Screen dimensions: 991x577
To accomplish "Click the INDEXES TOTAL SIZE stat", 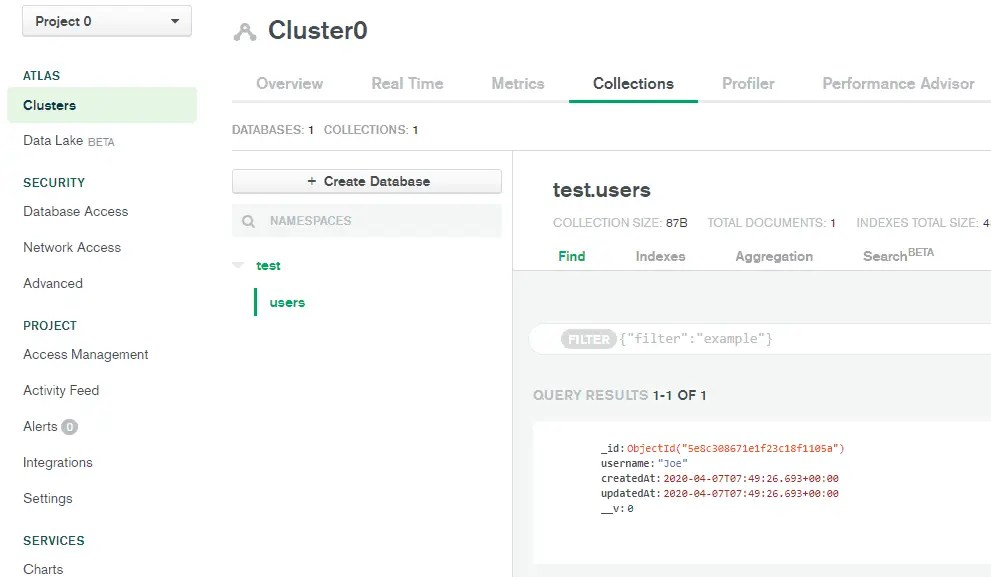I will point(923,222).
